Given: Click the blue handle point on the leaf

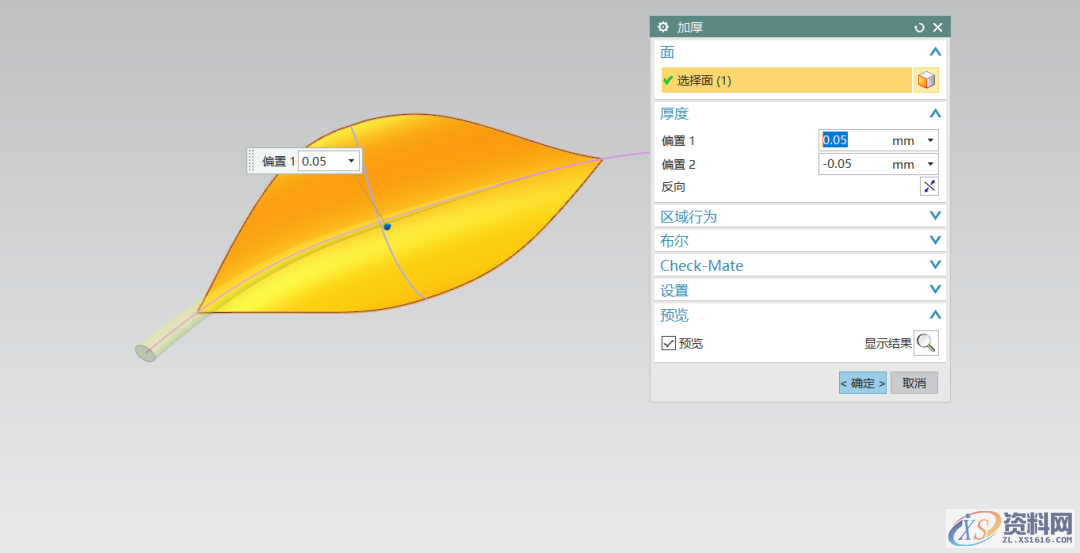Looking at the screenshot, I should click(x=387, y=226).
